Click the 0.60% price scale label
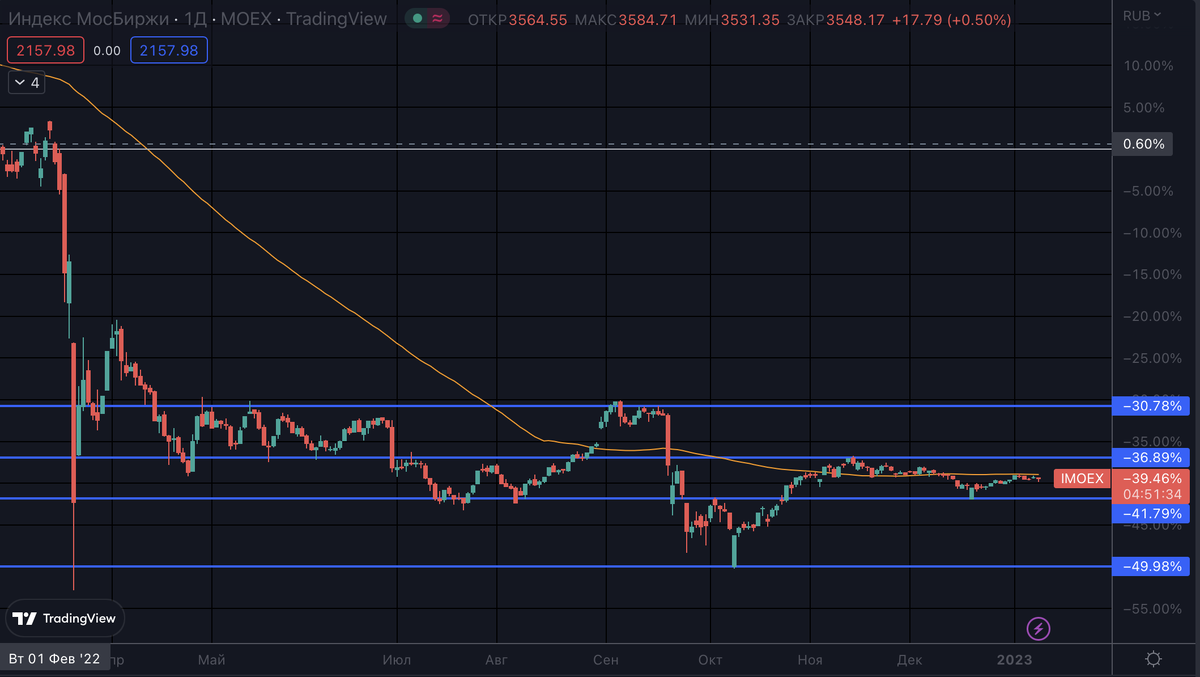Image resolution: width=1200 pixels, height=677 pixels. click(1144, 144)
